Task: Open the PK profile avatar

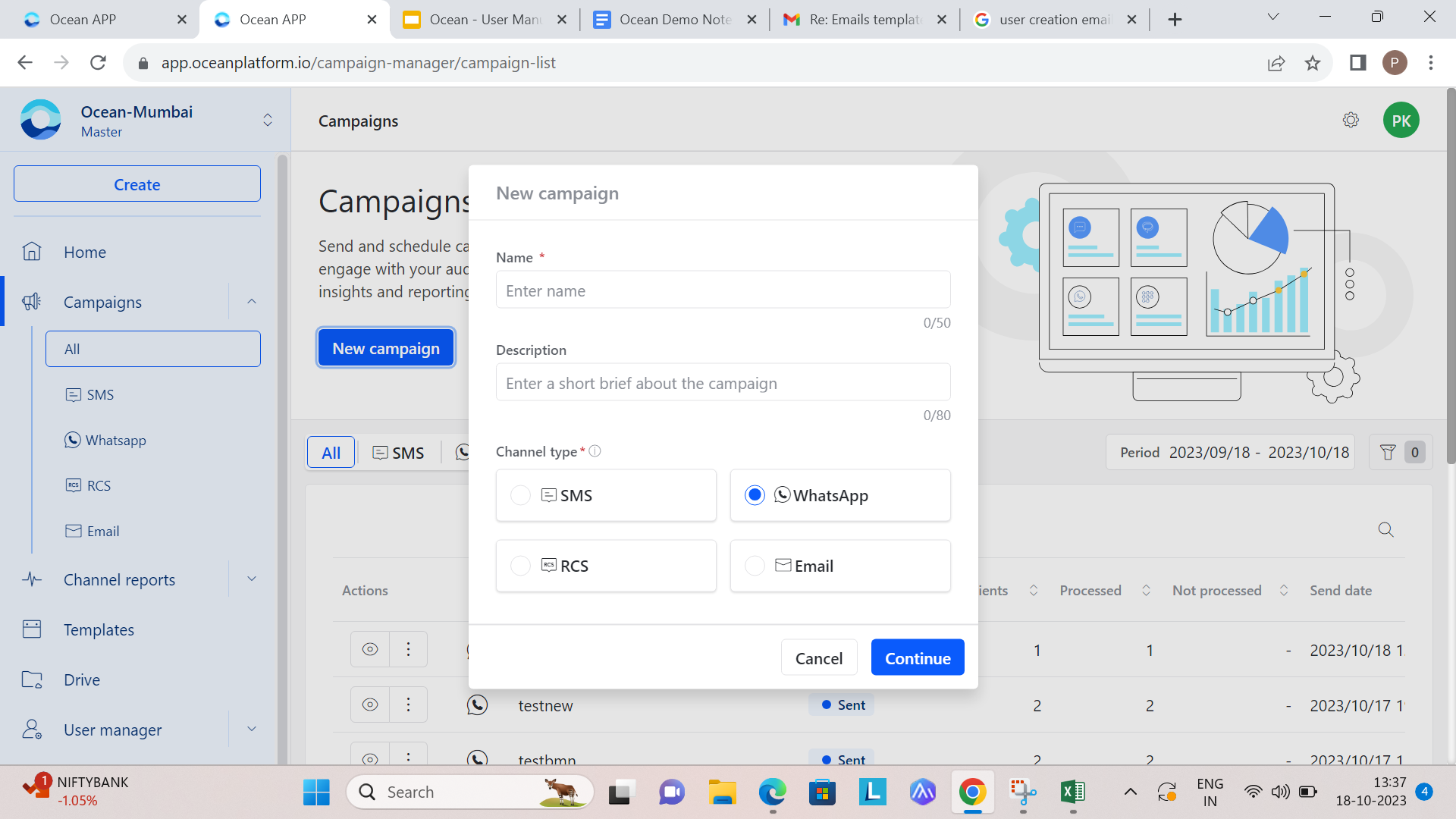Action: [x=1401, y=121]
